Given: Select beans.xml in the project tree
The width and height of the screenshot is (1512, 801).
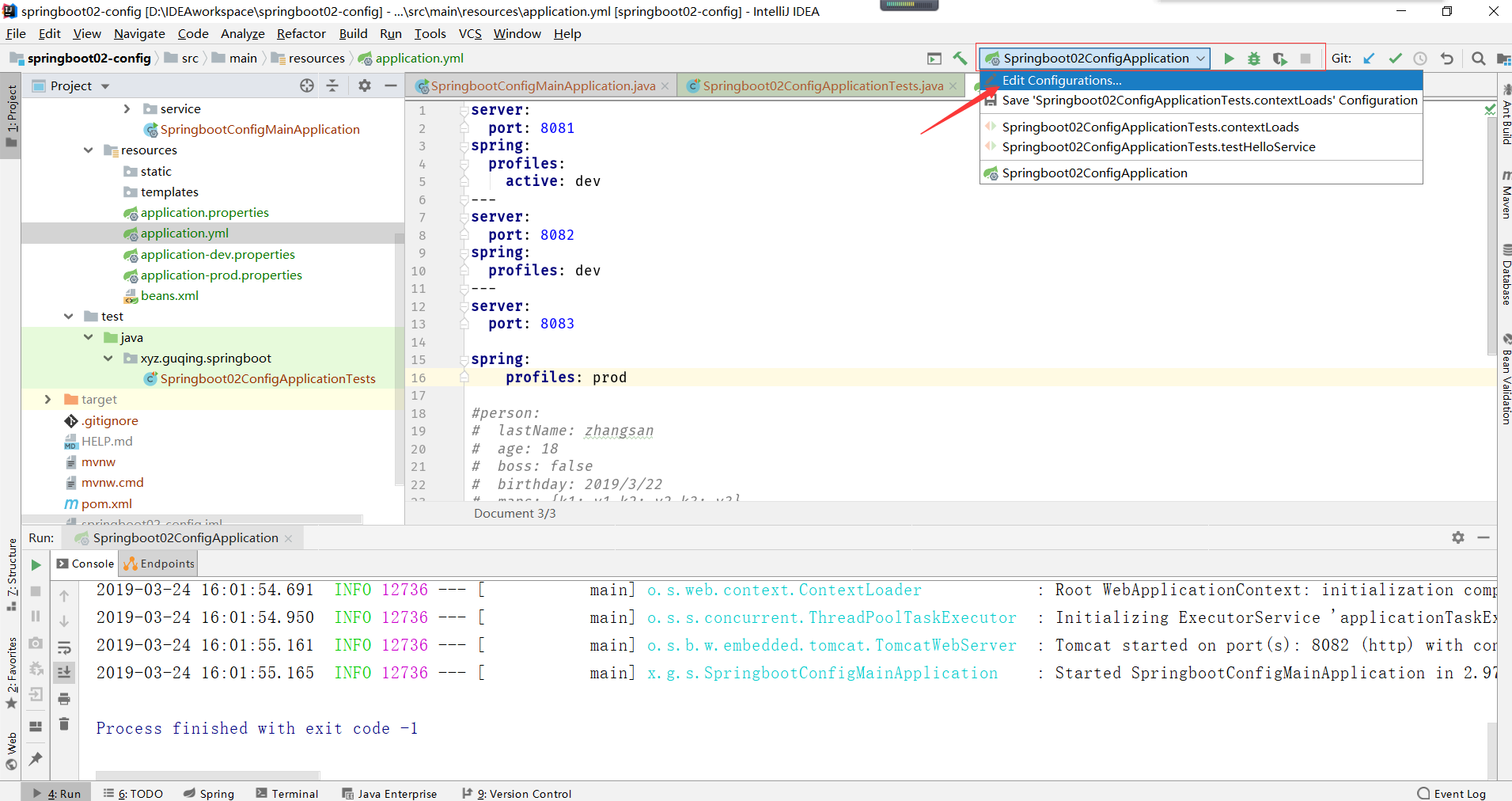Looking at the screenshot, I should tap(169, 296).
